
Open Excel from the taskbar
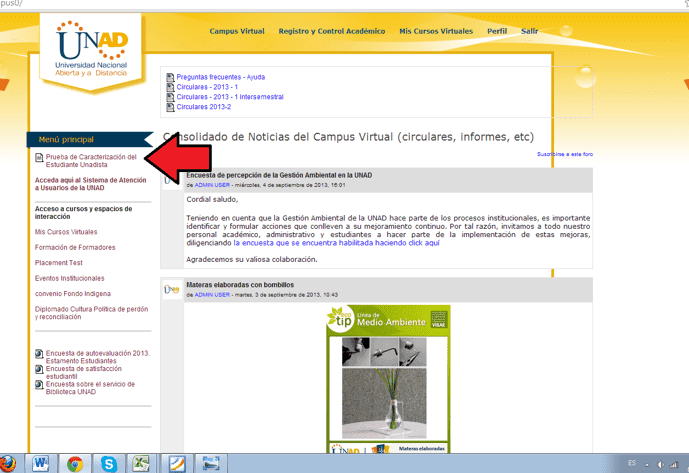click(141, 463)
